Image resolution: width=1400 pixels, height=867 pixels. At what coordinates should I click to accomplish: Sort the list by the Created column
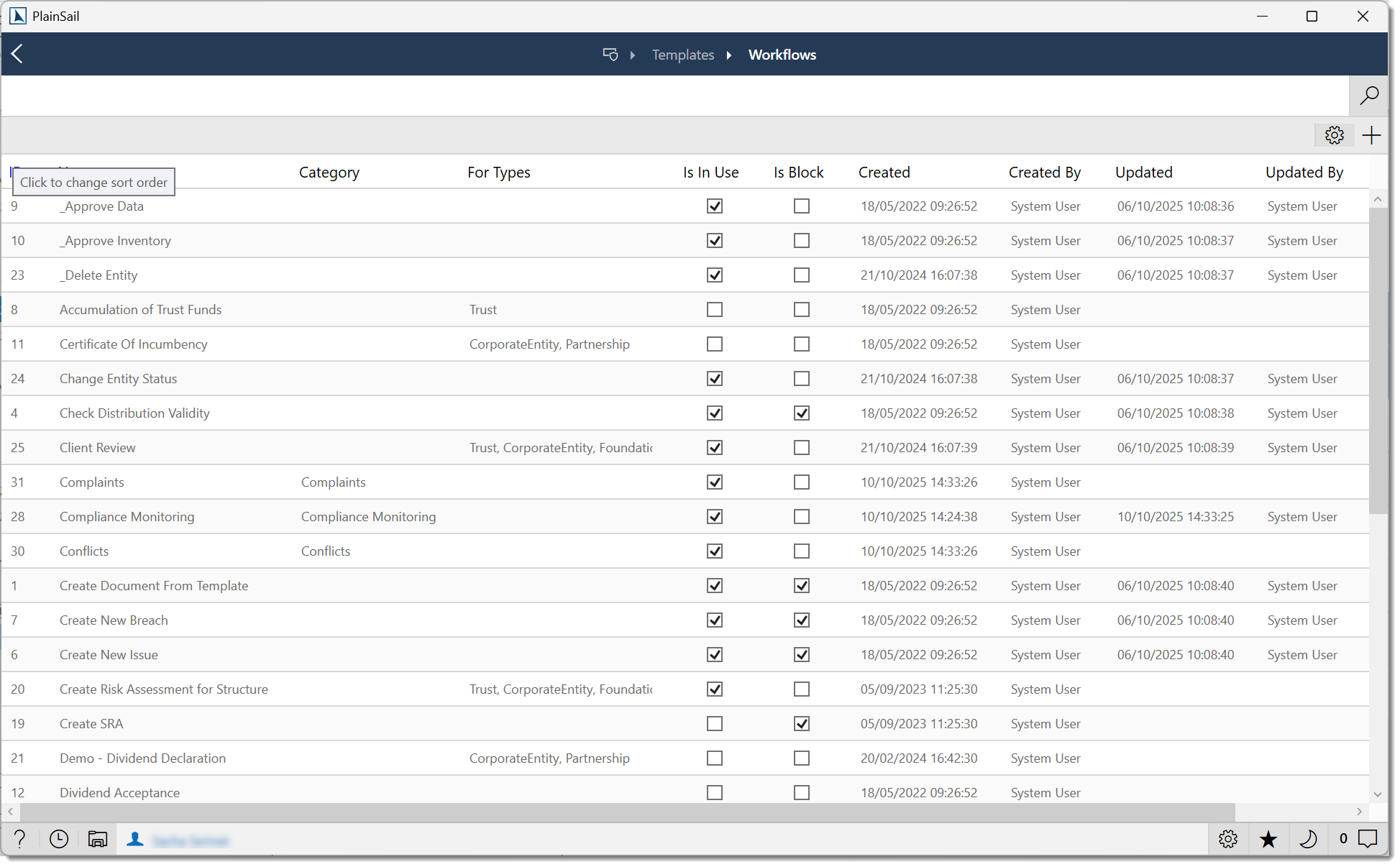(x=884, y=172)
